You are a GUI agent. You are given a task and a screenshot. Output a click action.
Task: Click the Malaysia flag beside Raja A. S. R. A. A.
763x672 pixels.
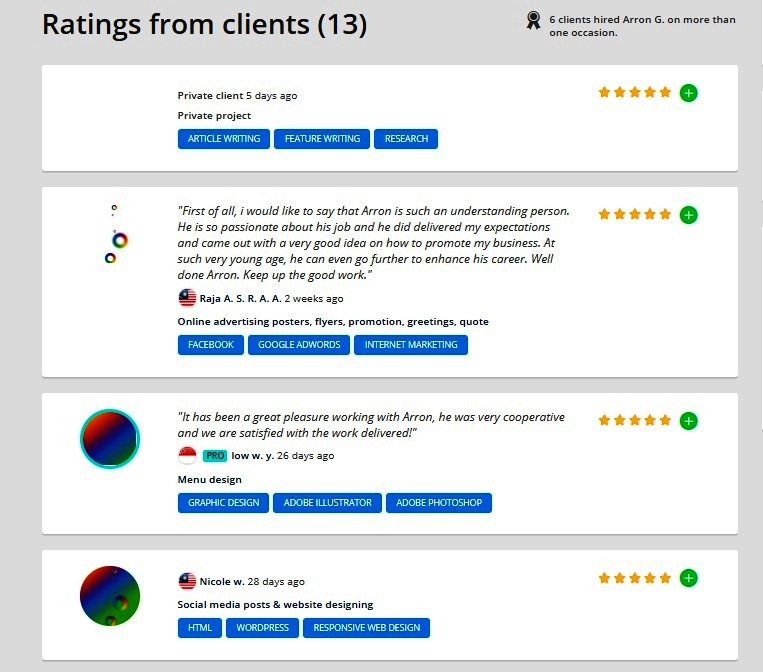click(x=187, y=298)
